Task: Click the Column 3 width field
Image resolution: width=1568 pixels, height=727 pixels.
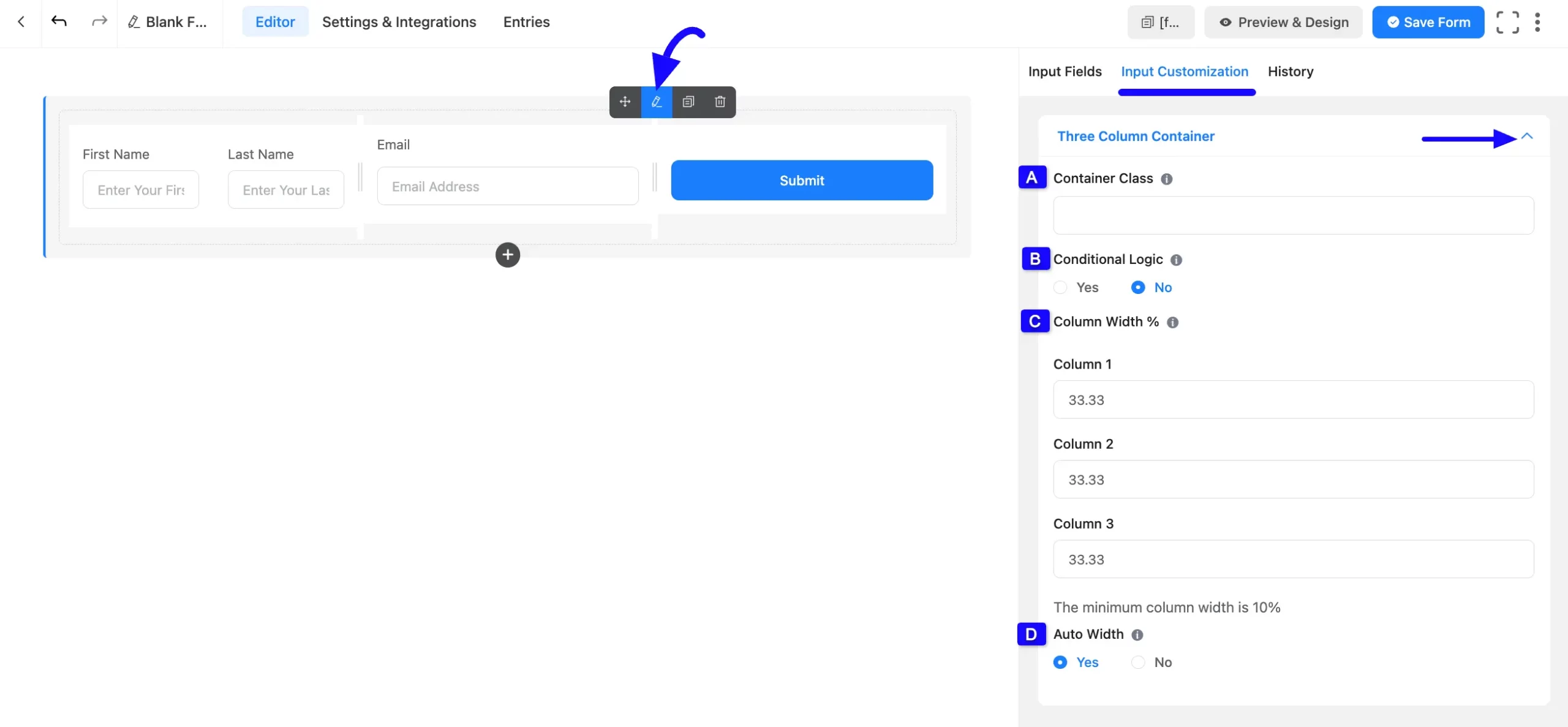Action: 1294,559
